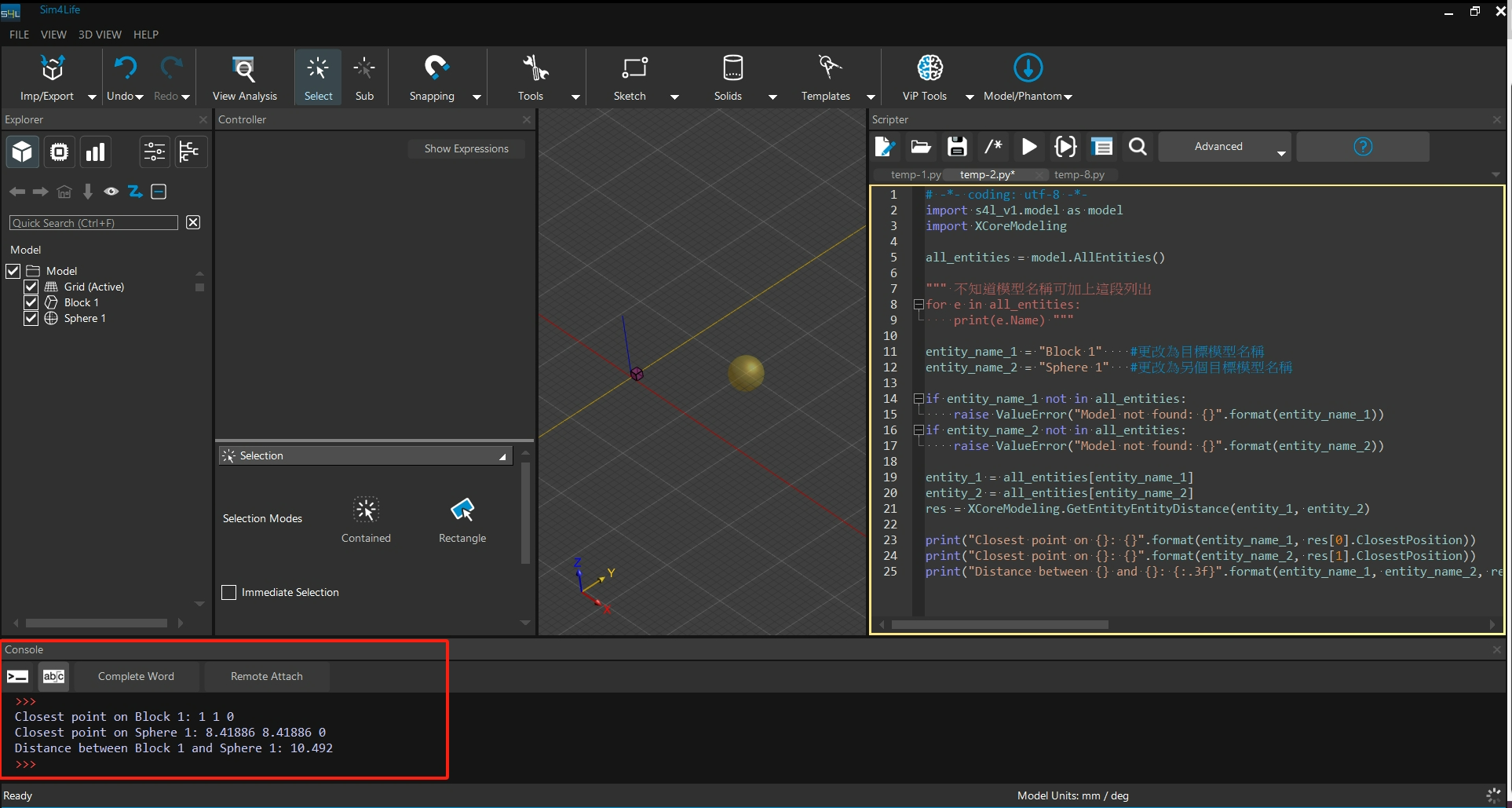The image size is (1512, 808).
Task: Run the script with the play button
Action: tap(1028, 147)
